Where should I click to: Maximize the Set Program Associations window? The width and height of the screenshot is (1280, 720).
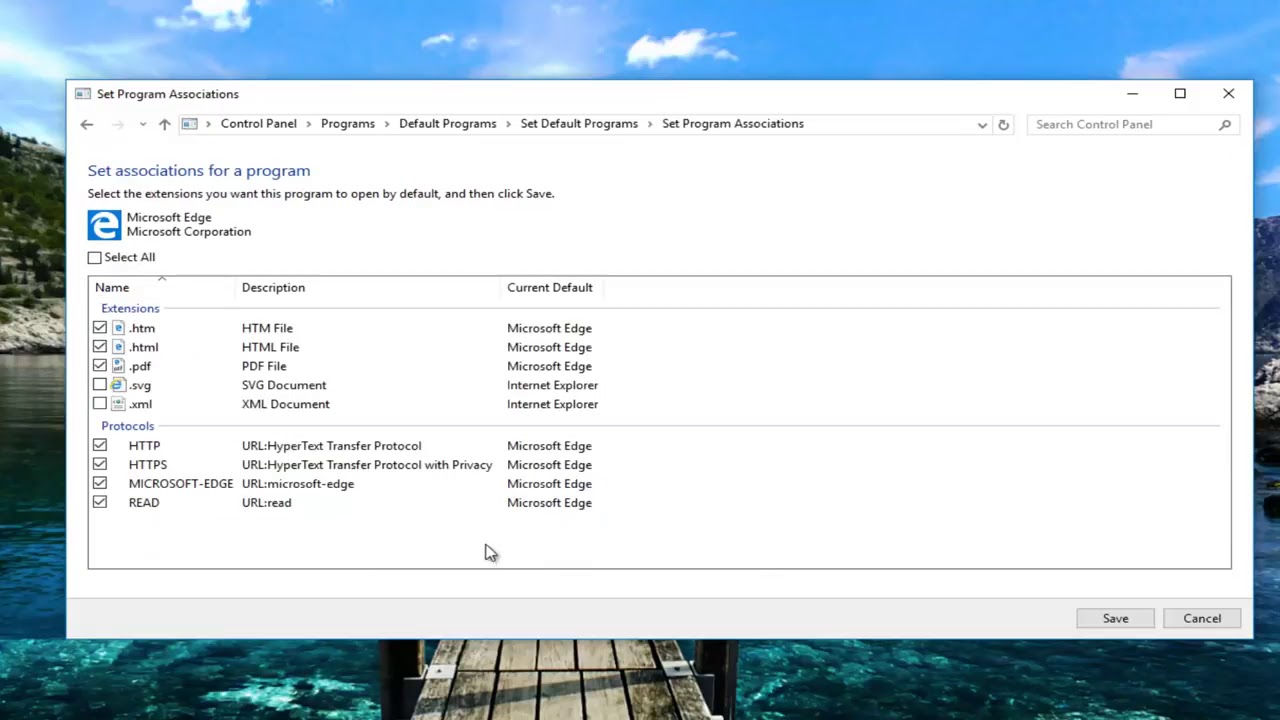(1180, 94)
